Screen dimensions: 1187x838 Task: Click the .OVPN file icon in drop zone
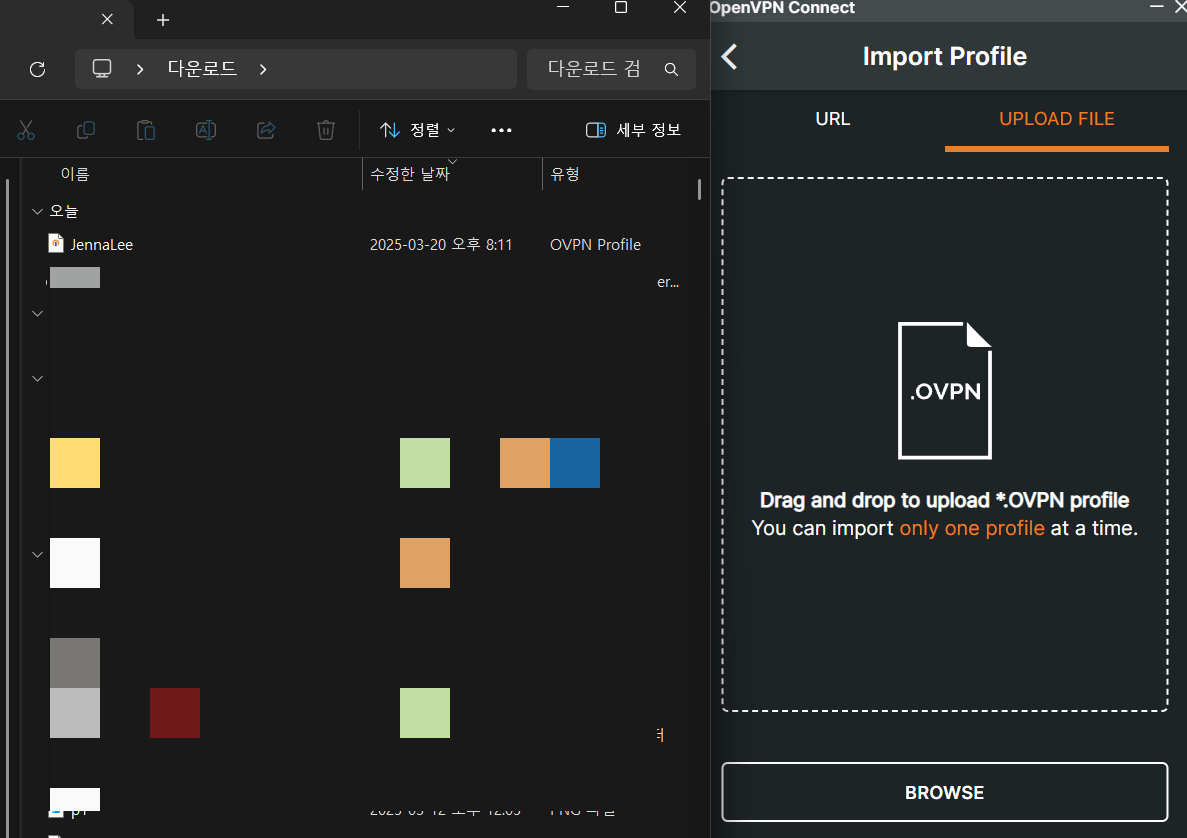945,391
